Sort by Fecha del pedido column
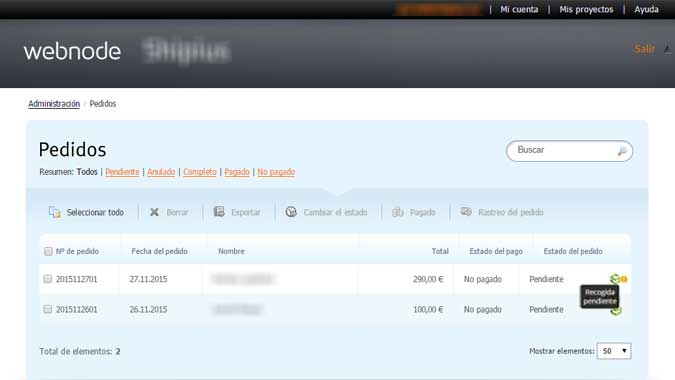Viewport: 675px width, 380px height. [x=159, y=251]
